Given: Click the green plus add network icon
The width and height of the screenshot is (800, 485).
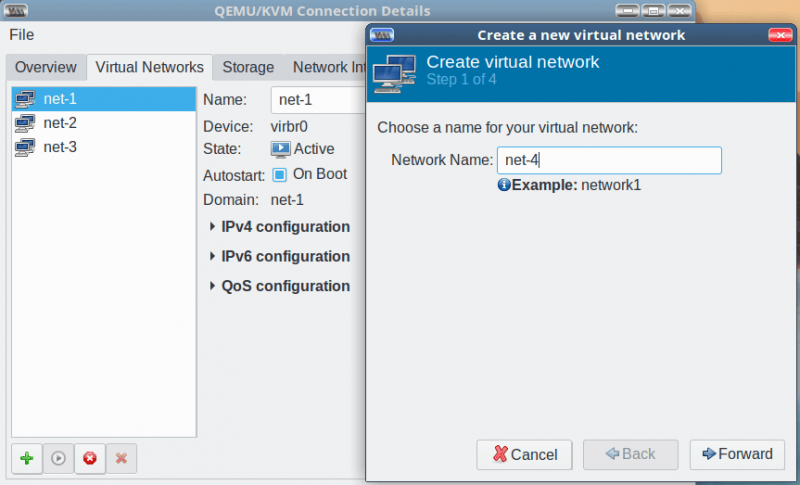Looking at the screenshot, I should click(26, 458).
